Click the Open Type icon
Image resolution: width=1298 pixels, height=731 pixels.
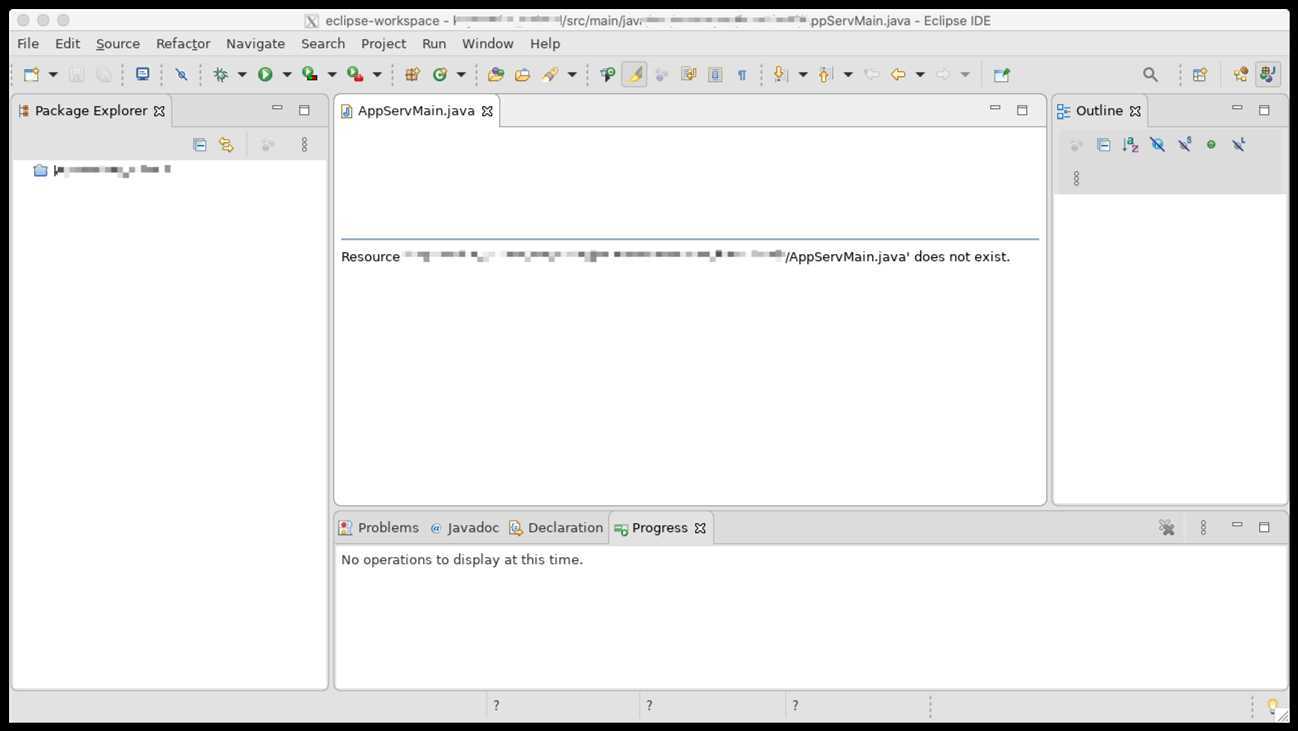(x=496, y=75)
